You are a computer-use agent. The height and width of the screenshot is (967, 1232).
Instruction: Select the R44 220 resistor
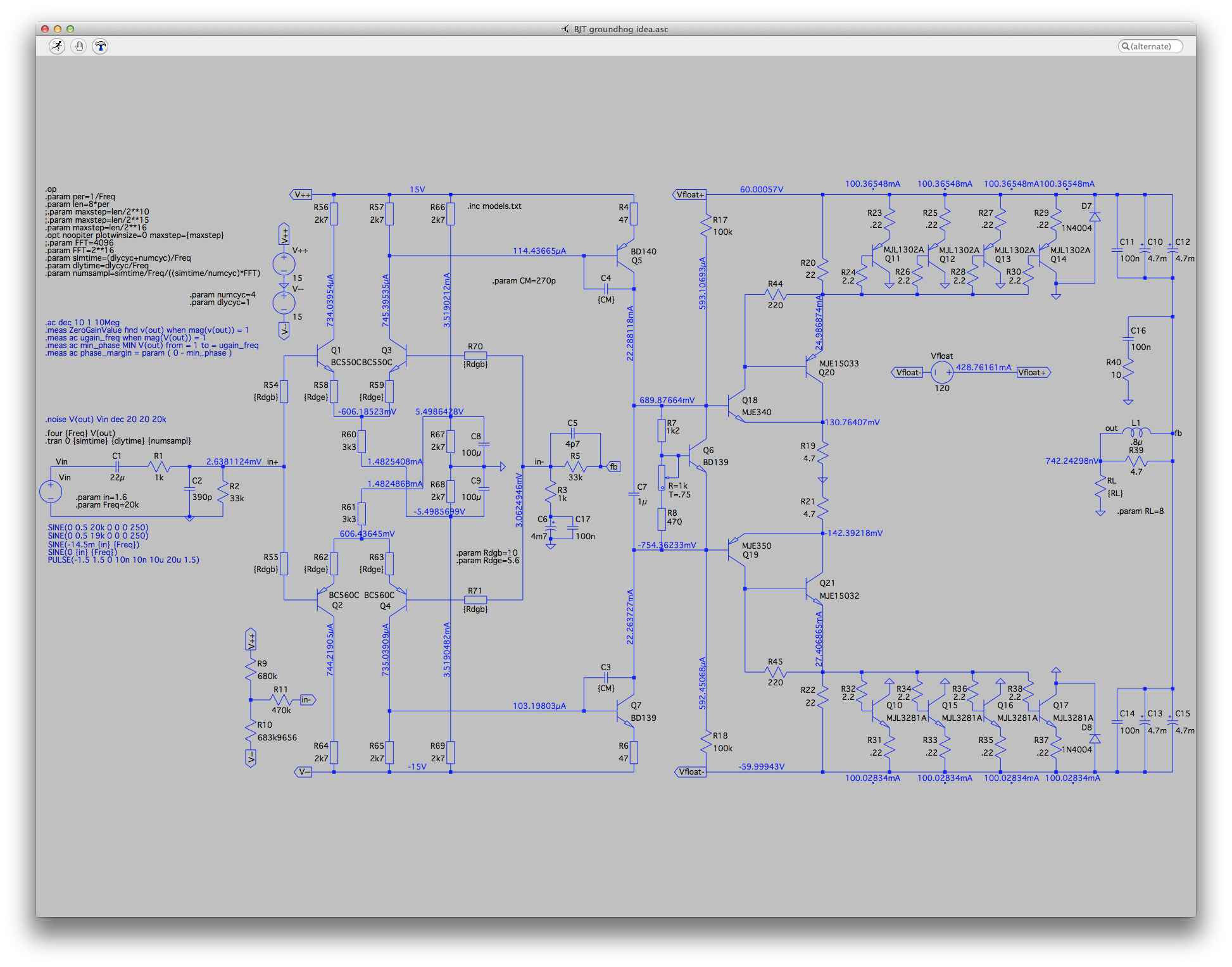pos(776,294)
